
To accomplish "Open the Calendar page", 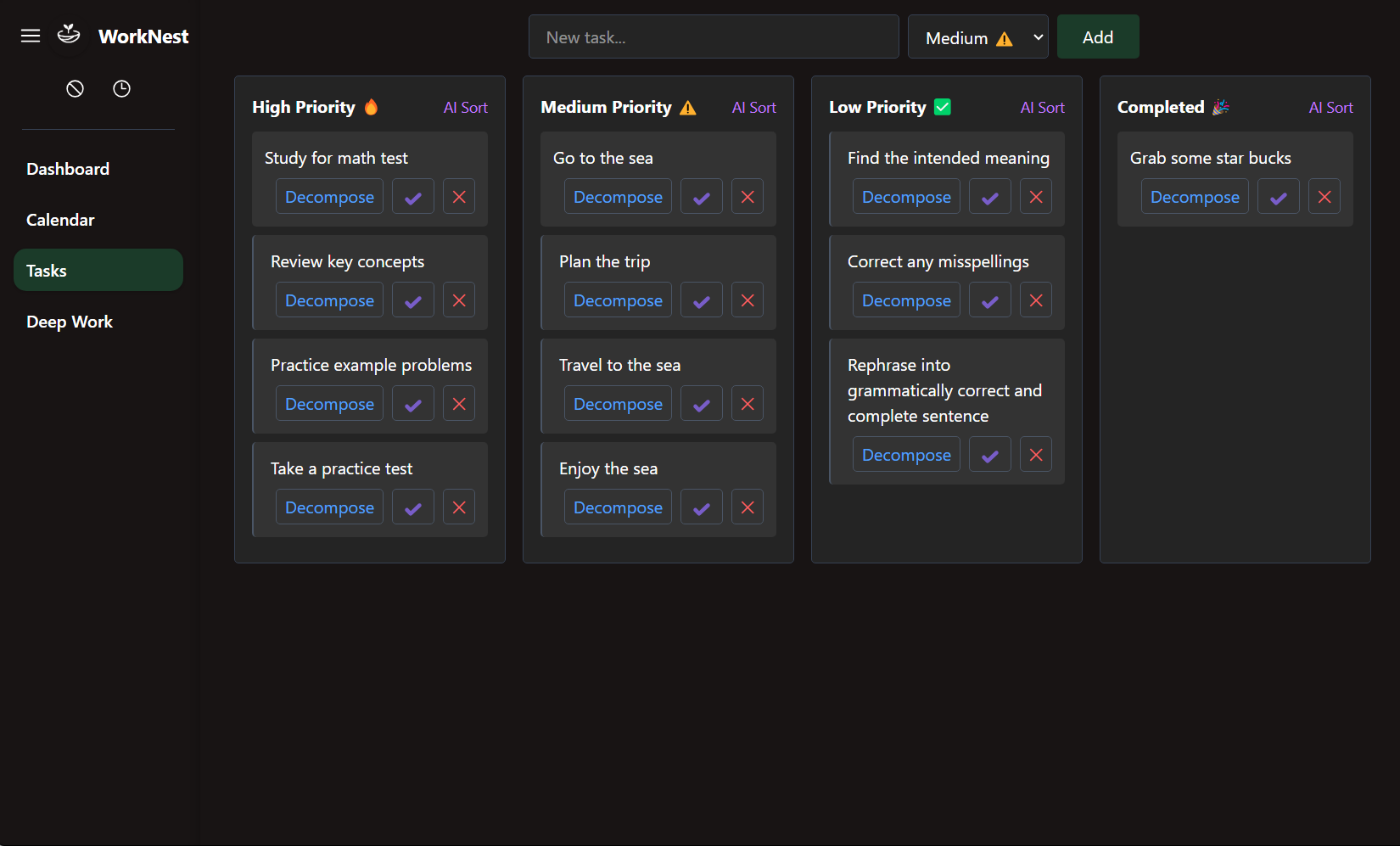I will pos(98,220).
